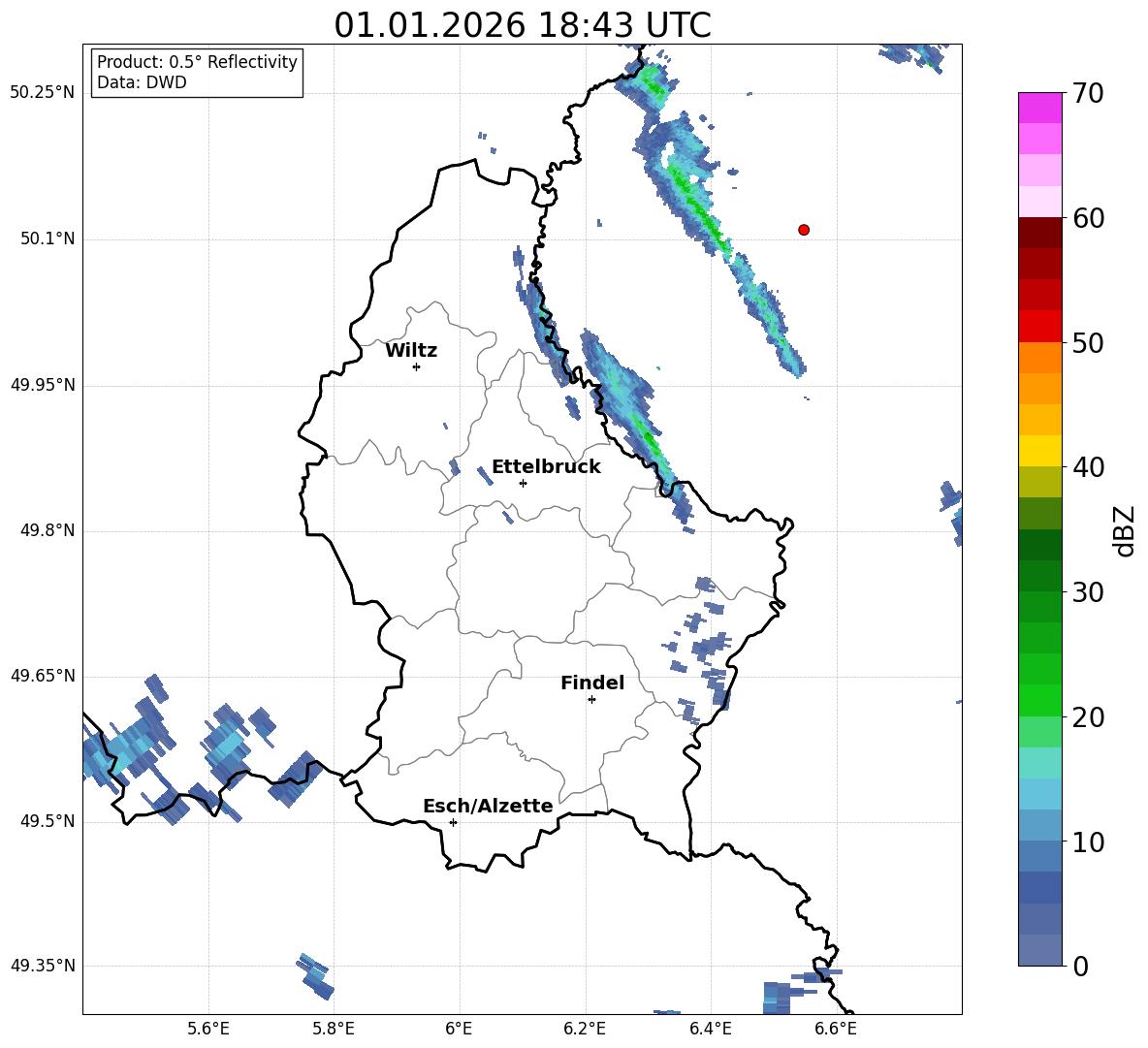Screen dimensions: 1148x1048
Task: Click the 70 tick on the colorbar
Action: click(x=1088, y=94)
